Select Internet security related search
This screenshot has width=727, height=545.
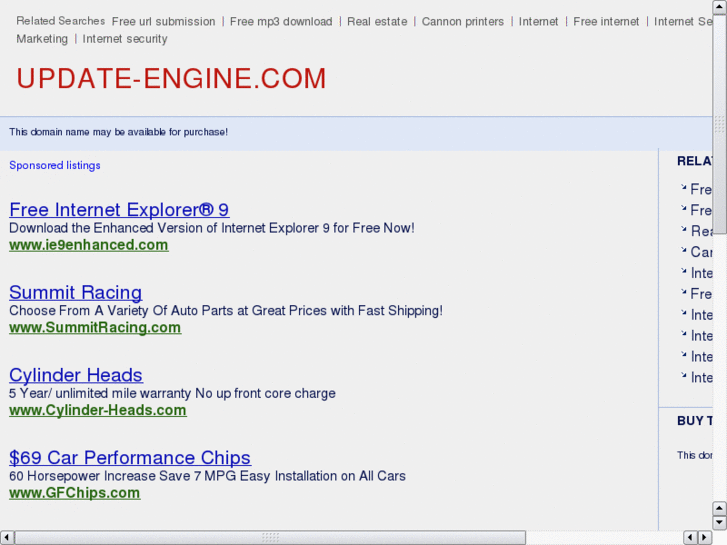125,39
